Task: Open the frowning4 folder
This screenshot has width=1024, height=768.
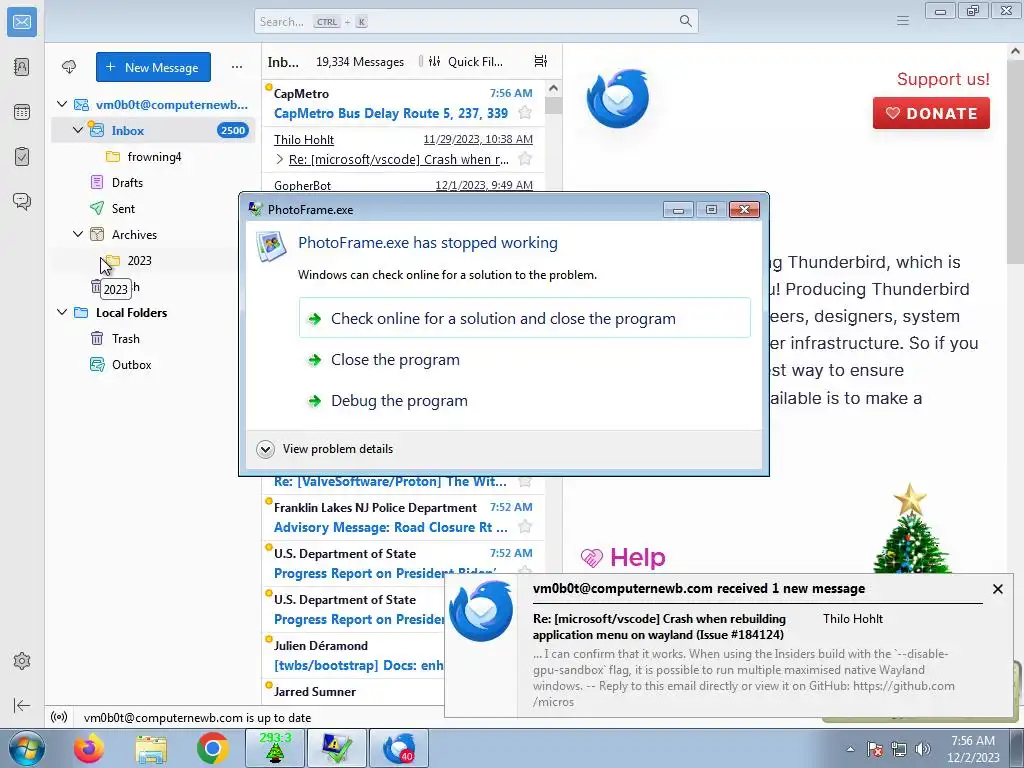Action: click(152, 156)
